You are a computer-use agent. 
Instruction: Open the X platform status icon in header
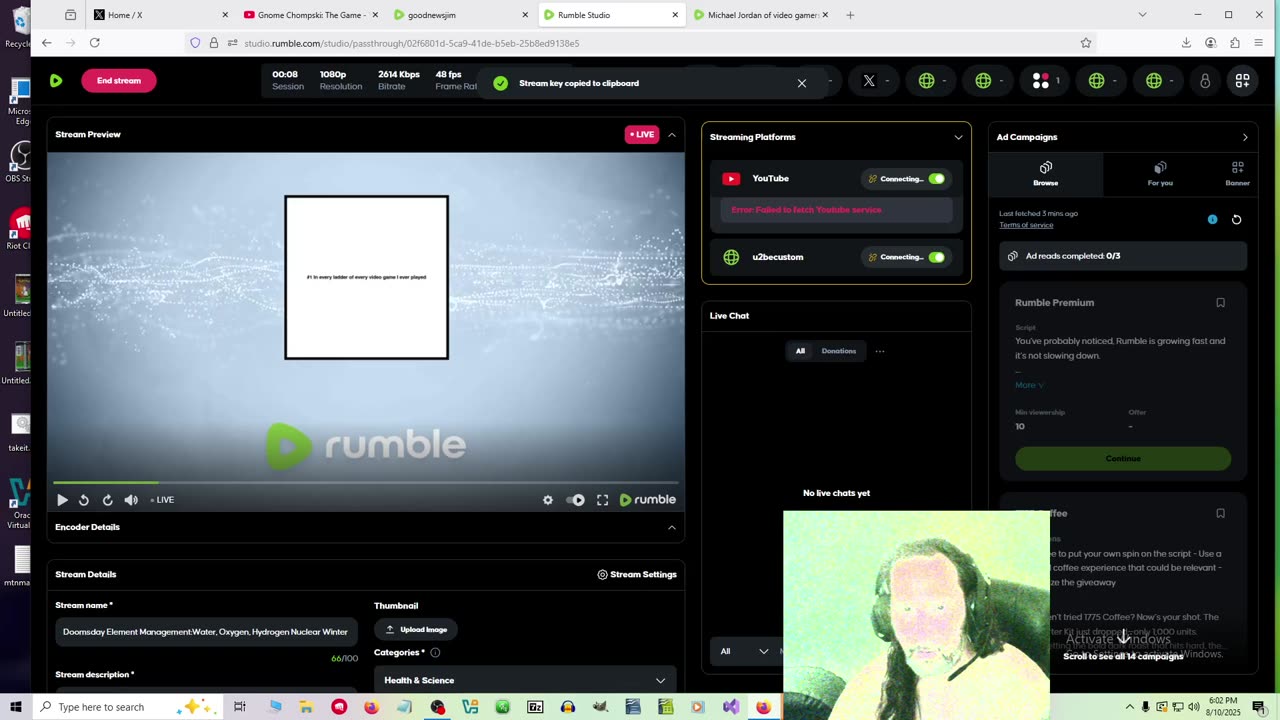869,81
